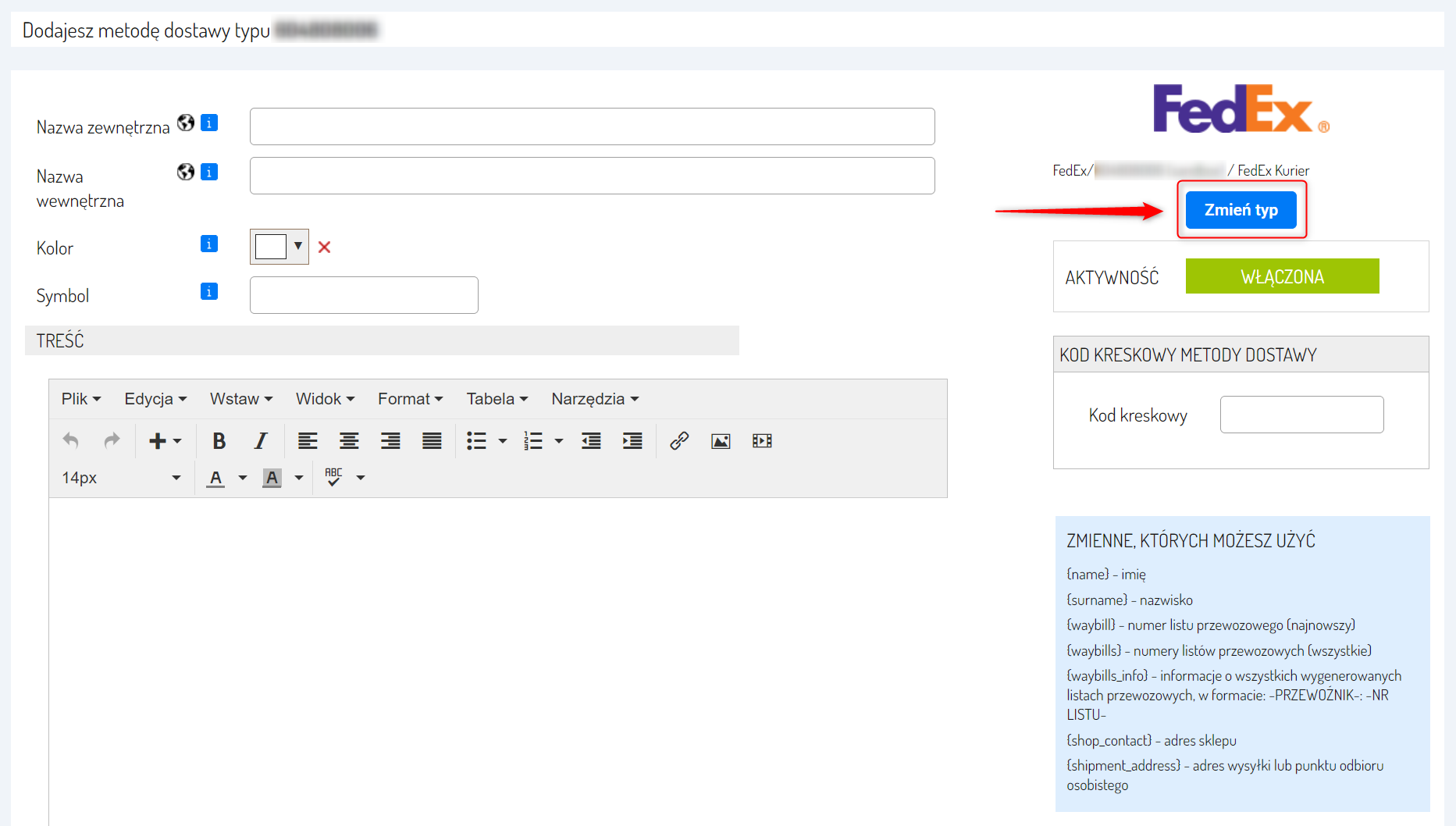The width and height of the screenshot is (1456, 826).
Task: Center align the text
Action: (349, 440)
